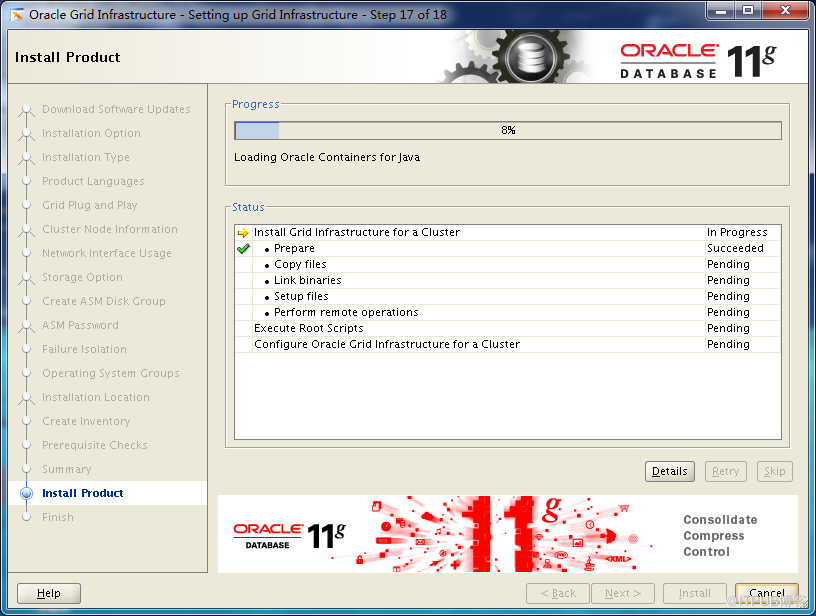The height and width of the screenshot is (616, 816).
Task: Click the 8% installation progress bar
Action: (508, 130)
